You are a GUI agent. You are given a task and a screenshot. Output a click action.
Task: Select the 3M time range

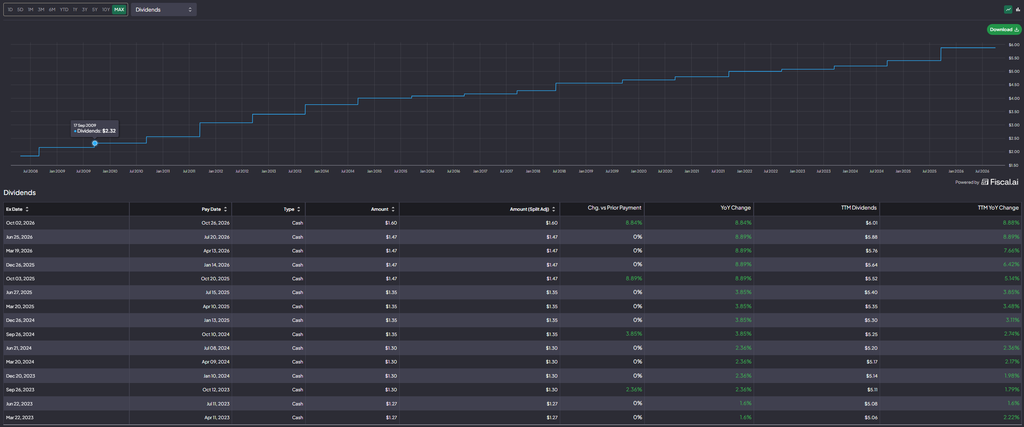pos(41,10)
